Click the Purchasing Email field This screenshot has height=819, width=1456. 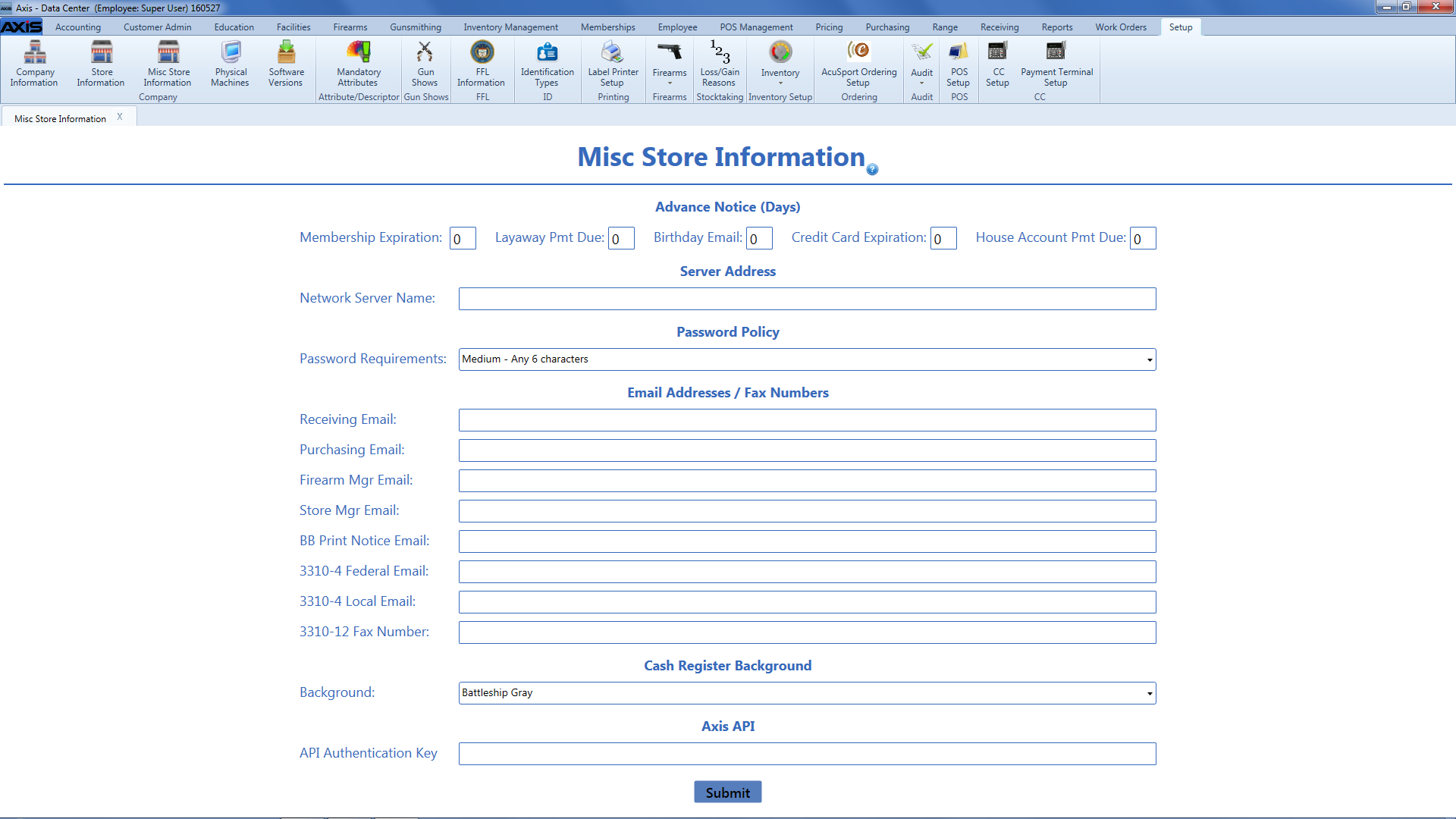click(x=808, y=450)
